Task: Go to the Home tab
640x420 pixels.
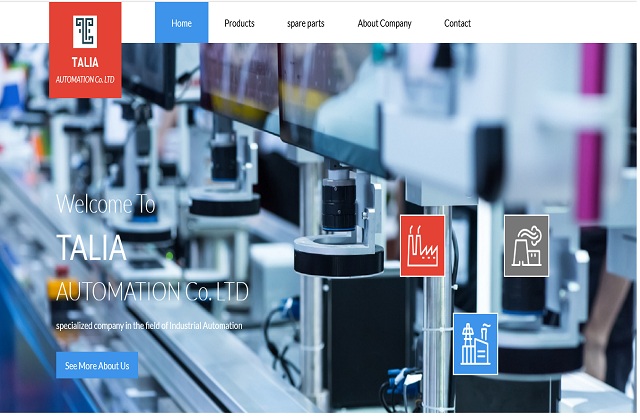Action: tap(181, 23)
